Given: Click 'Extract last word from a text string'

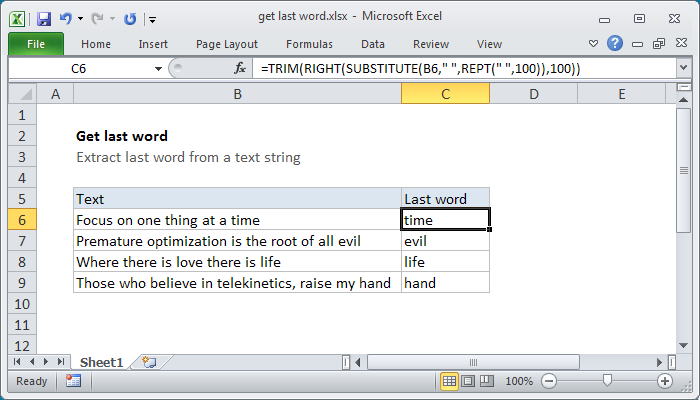Looking at the screenshot, I should pyautogui.click(x=188, y=157).
